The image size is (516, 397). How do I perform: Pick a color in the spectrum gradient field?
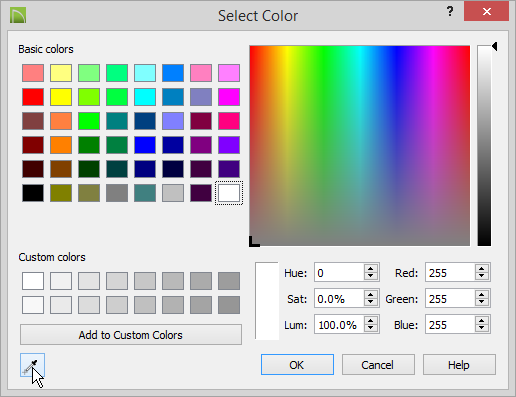[360, 146]
